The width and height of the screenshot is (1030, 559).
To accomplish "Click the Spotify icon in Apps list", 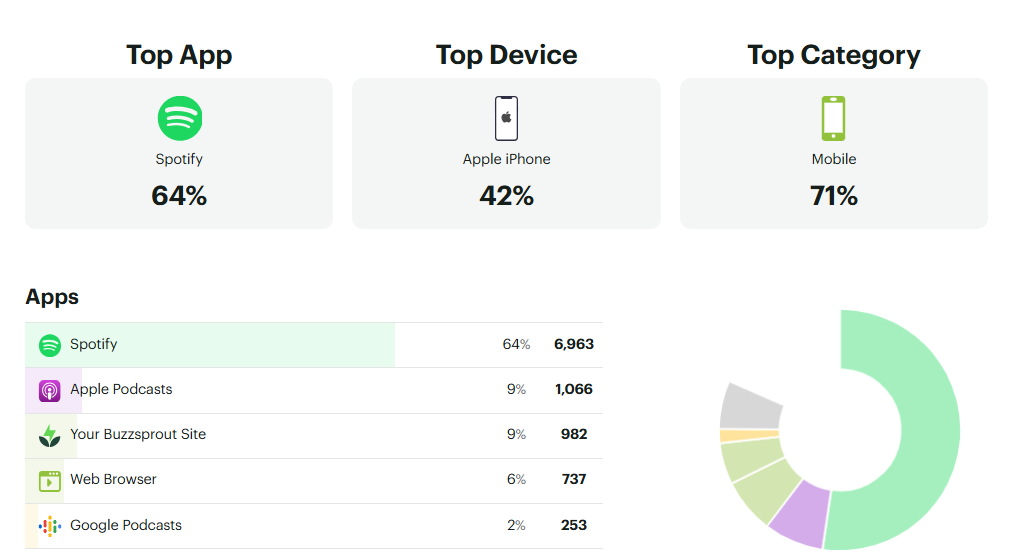I will point(50,345).
